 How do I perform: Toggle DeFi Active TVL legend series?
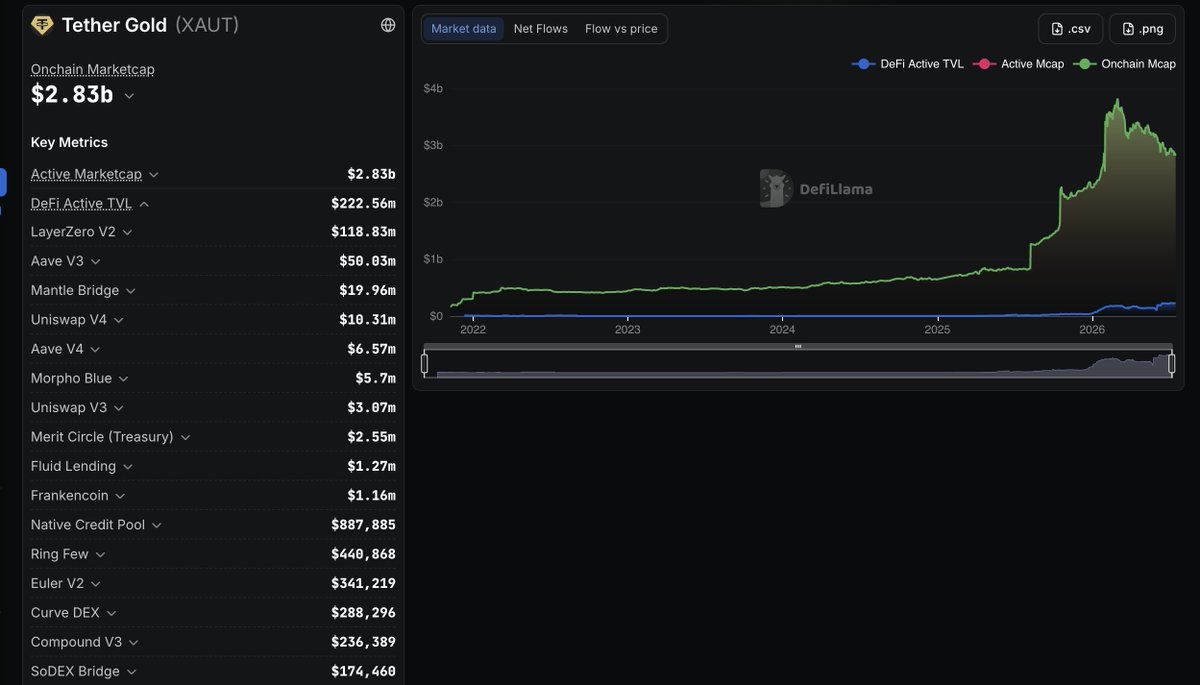908,64
